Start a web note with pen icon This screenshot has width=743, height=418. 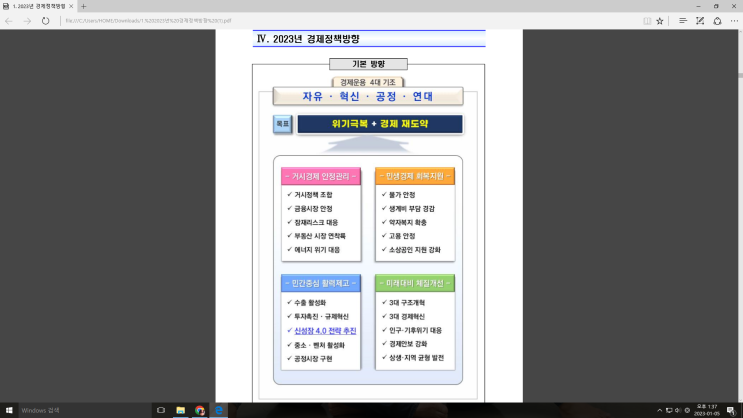(700, 21)
